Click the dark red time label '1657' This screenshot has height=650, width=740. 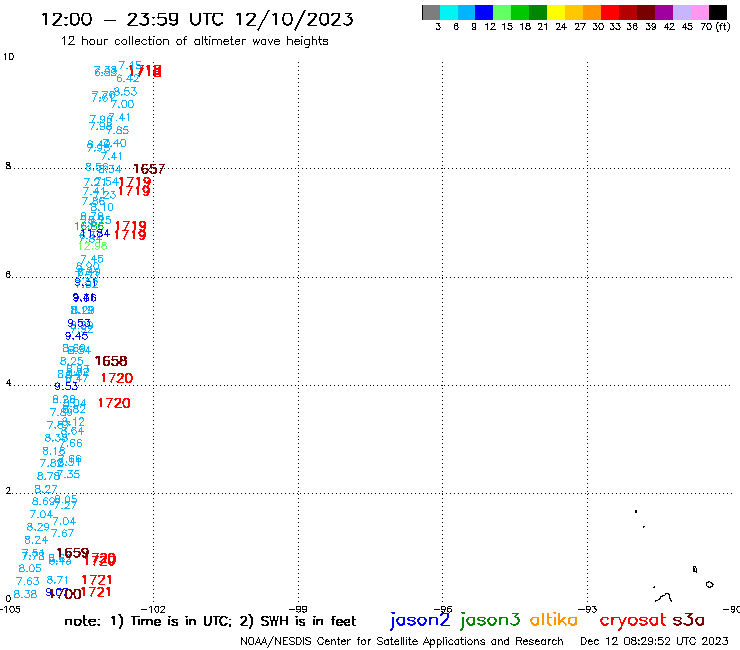click(x=149, y=169)
